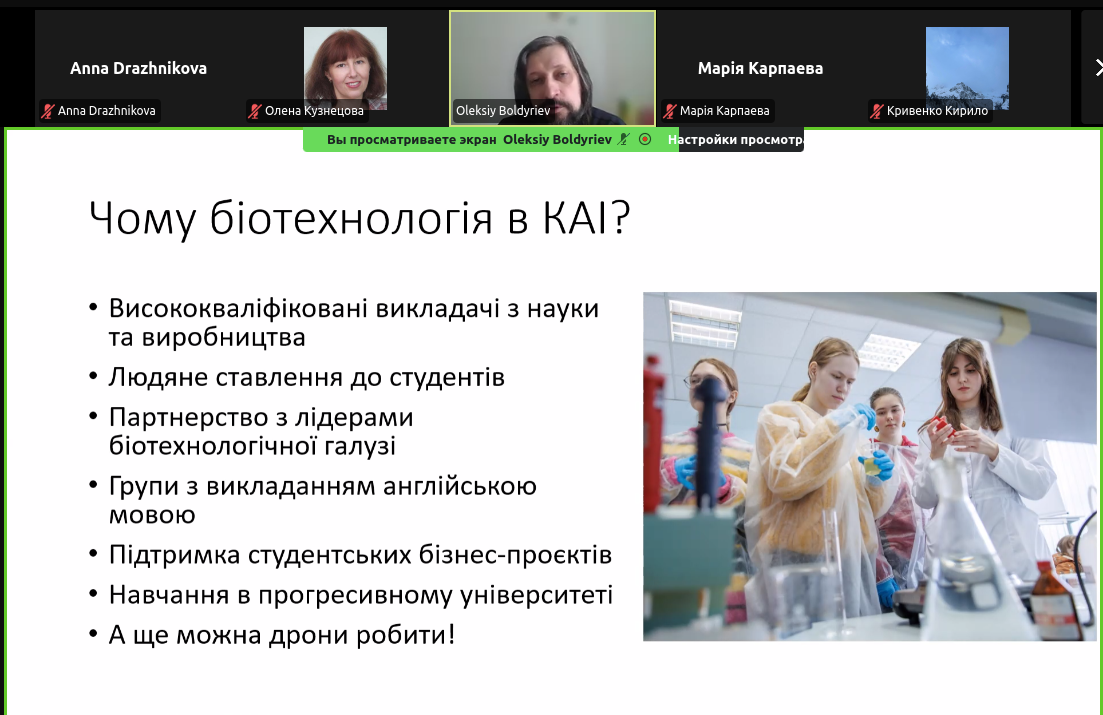Click the Oleksiy Boldyriev name label
The height and width of the screenshot is (715, 1103).
pos(503,110)
